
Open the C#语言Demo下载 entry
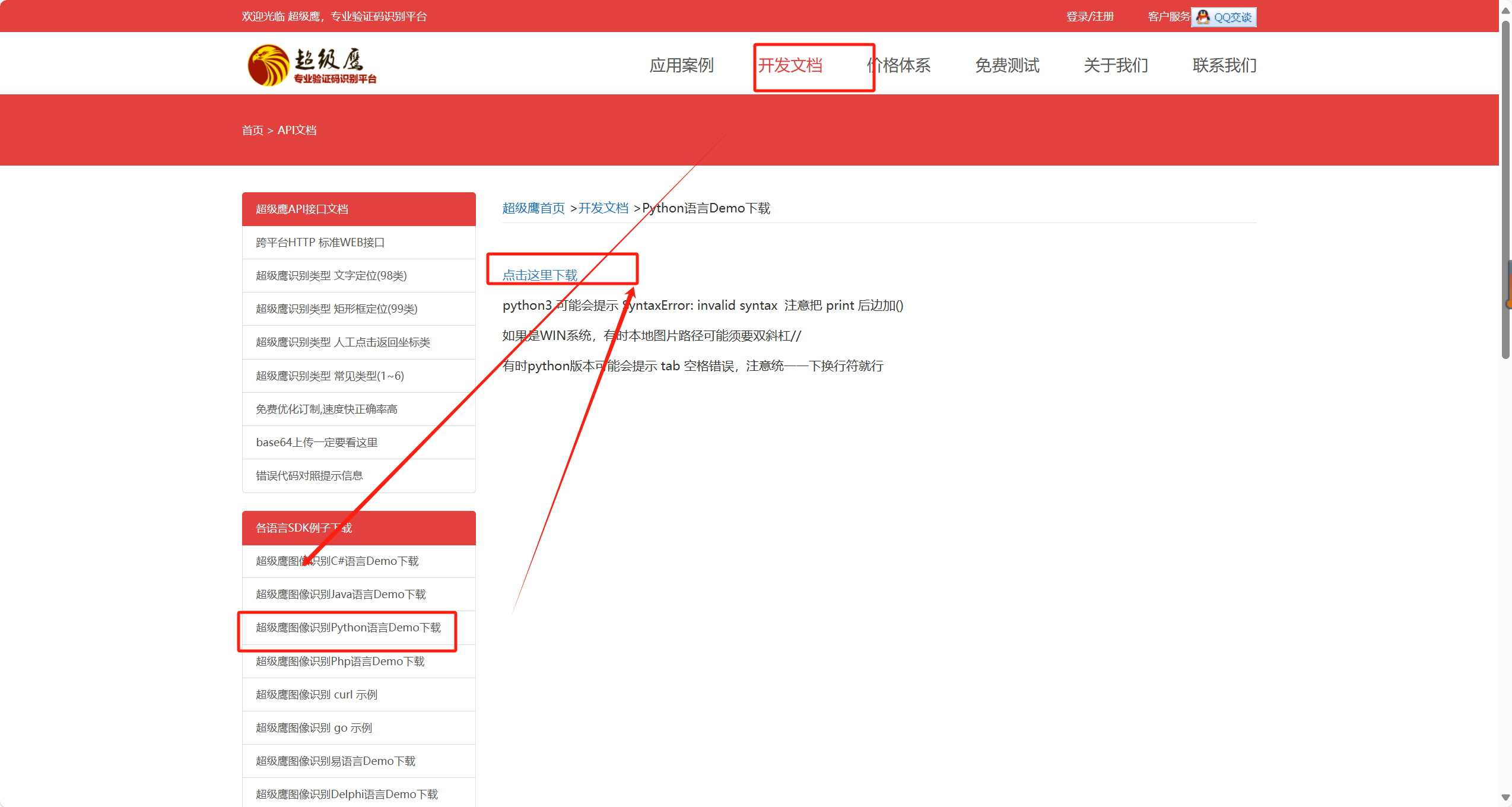coord(359,561)
